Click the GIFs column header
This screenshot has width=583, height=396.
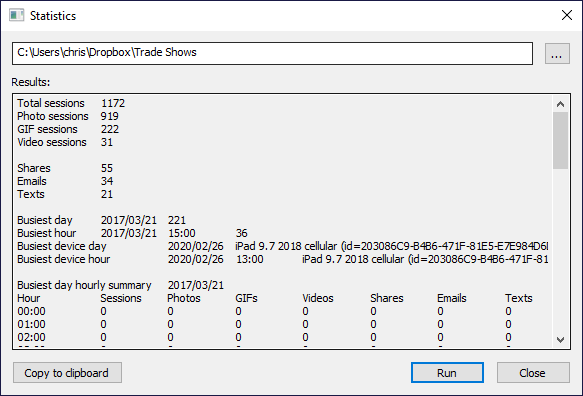pyautogui.click(x=246, y=298)
